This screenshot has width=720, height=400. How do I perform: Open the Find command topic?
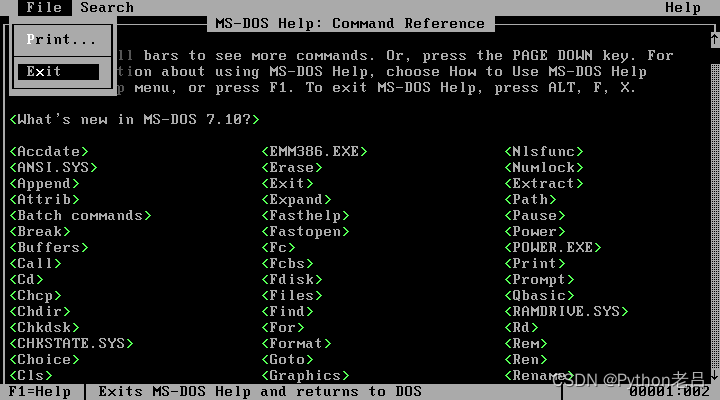point(287,312)
